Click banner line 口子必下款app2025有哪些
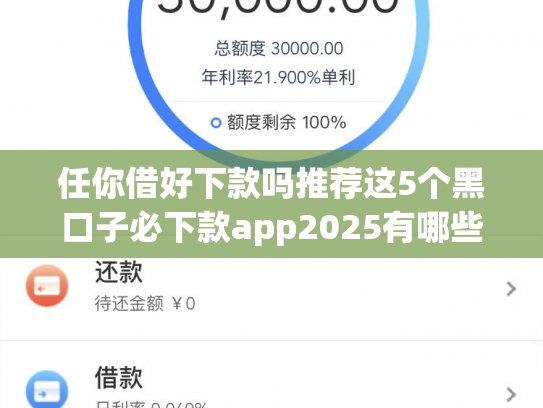Image resolution: width=543 pixels, height=408 pixels. (x=273, y=227)
